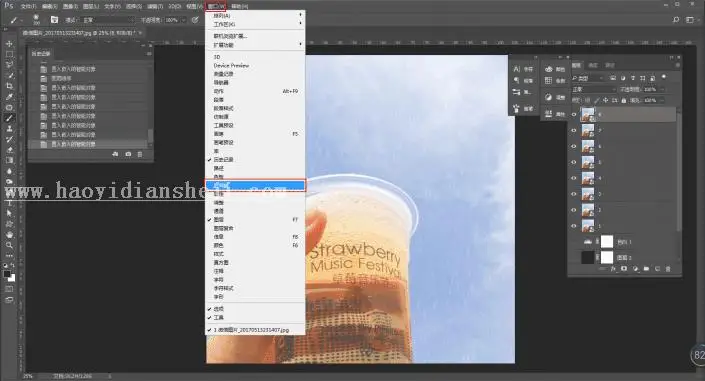Hide layer 8 using its eye icon
This screenshot has height=381, width=705.
pyautogui.click(x=574, y=115)
